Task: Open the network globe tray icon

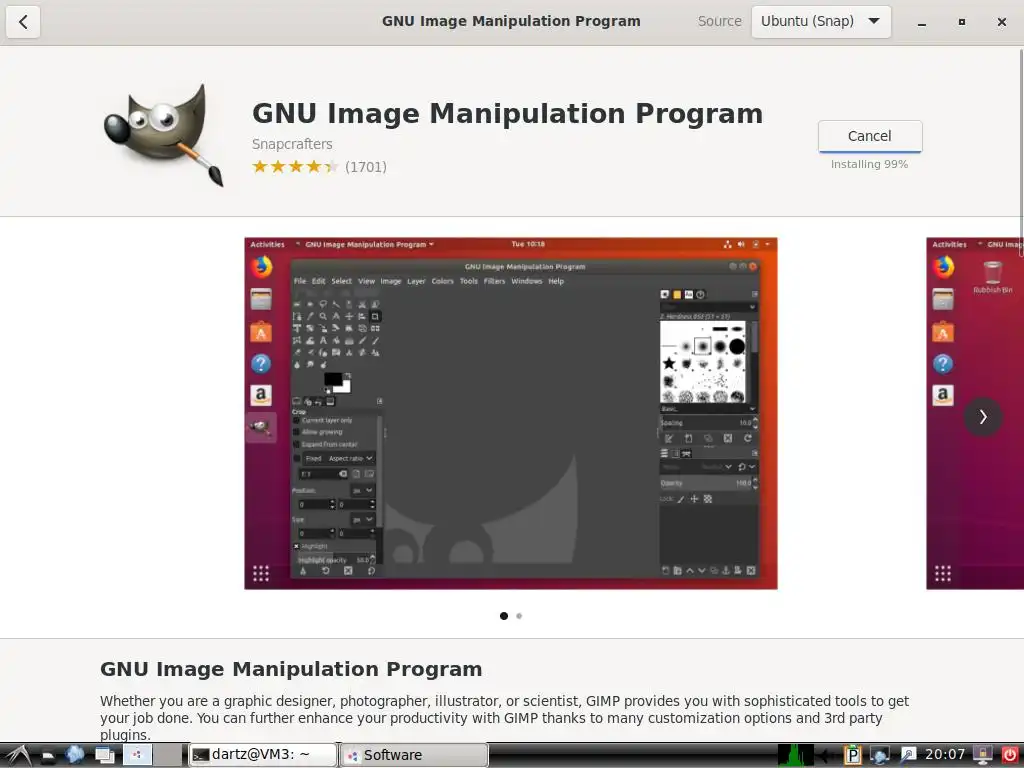Action: pyautogui.click(x=879, y=756)
